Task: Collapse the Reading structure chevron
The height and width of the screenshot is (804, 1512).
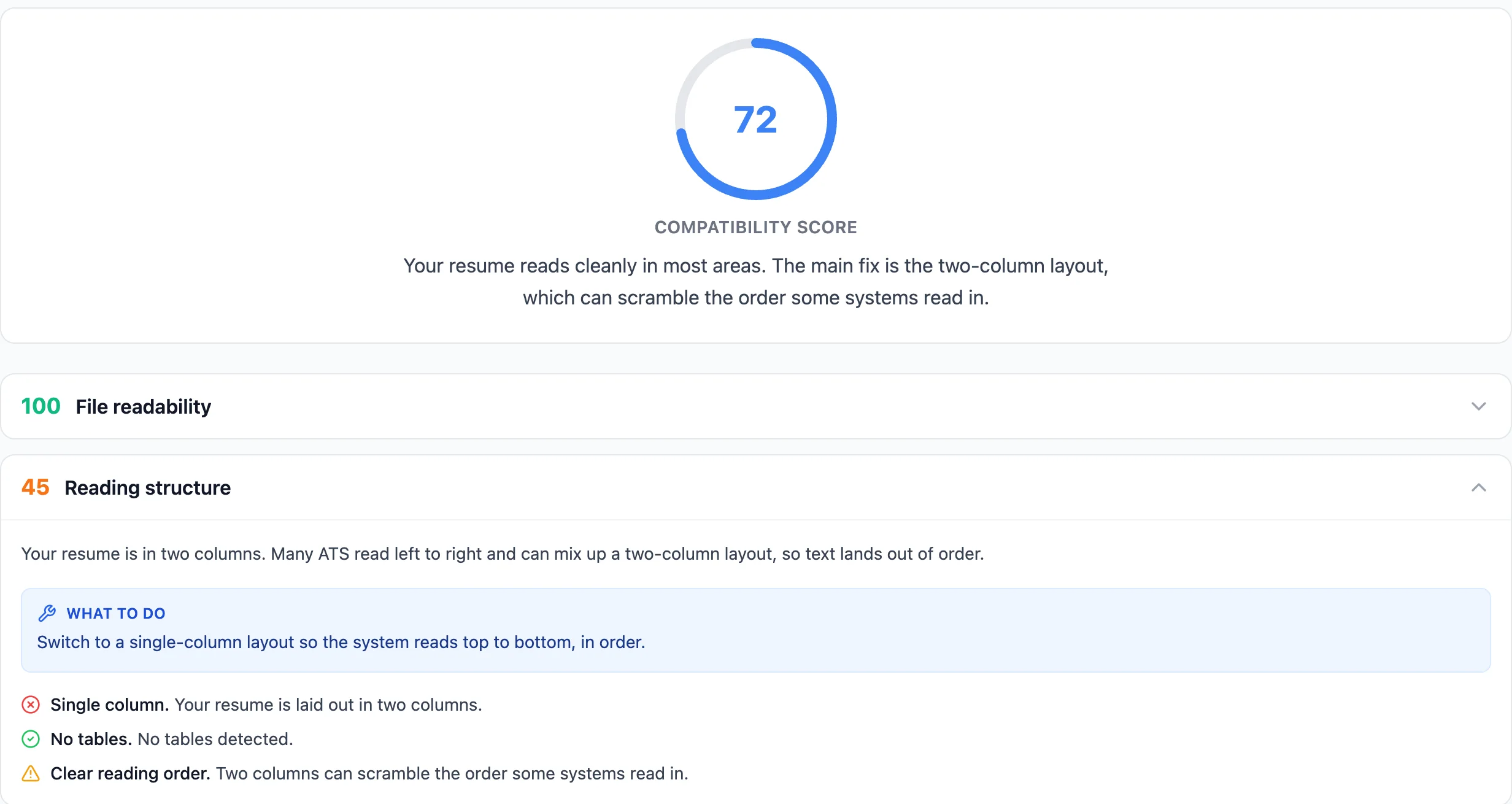Action: 1479,487
